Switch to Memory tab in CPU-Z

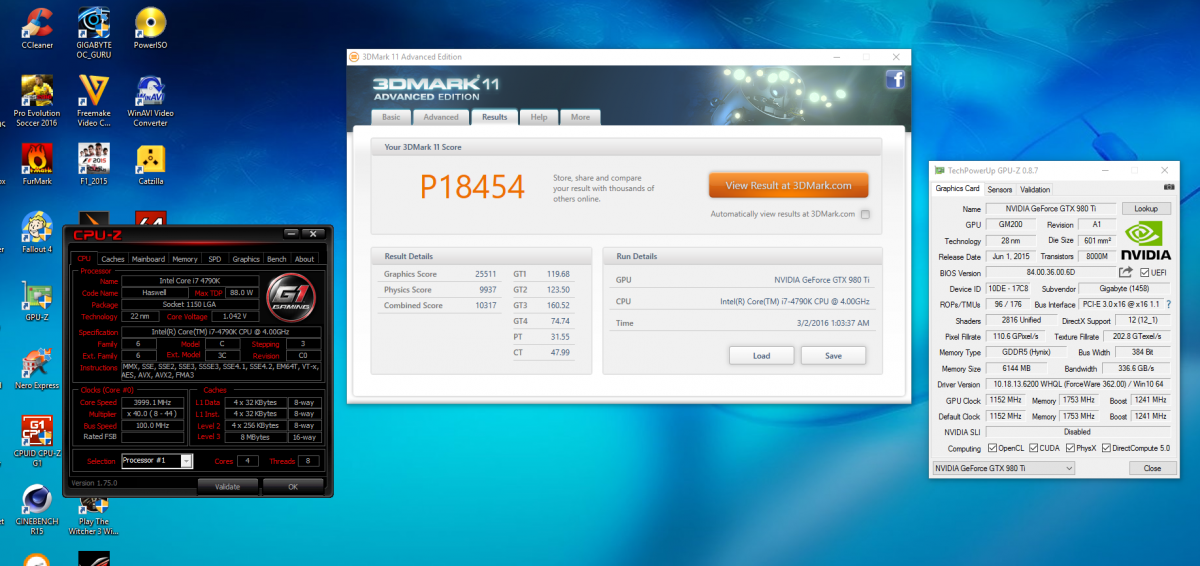pyautogui.click(x=185, y=259)
